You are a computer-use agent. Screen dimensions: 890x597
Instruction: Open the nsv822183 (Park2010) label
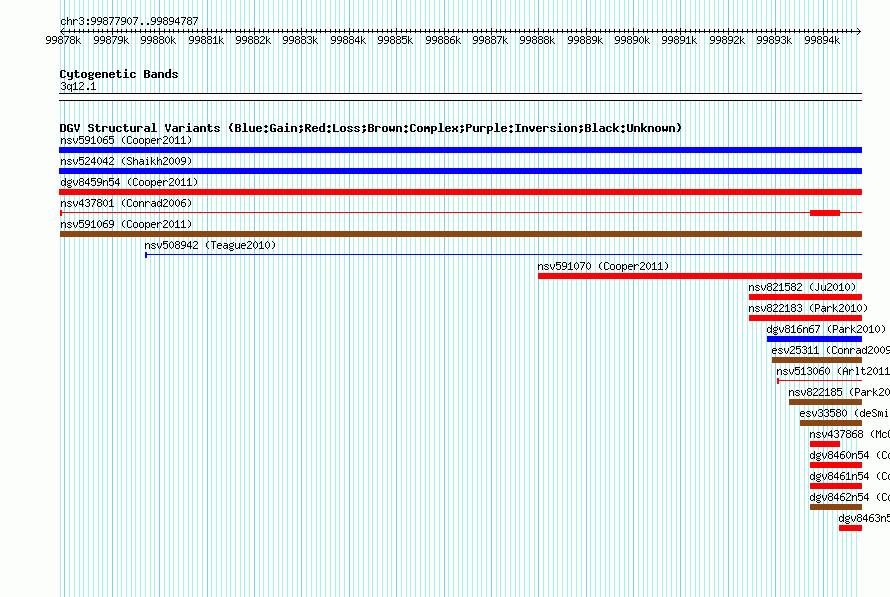[x=808, y=308]
